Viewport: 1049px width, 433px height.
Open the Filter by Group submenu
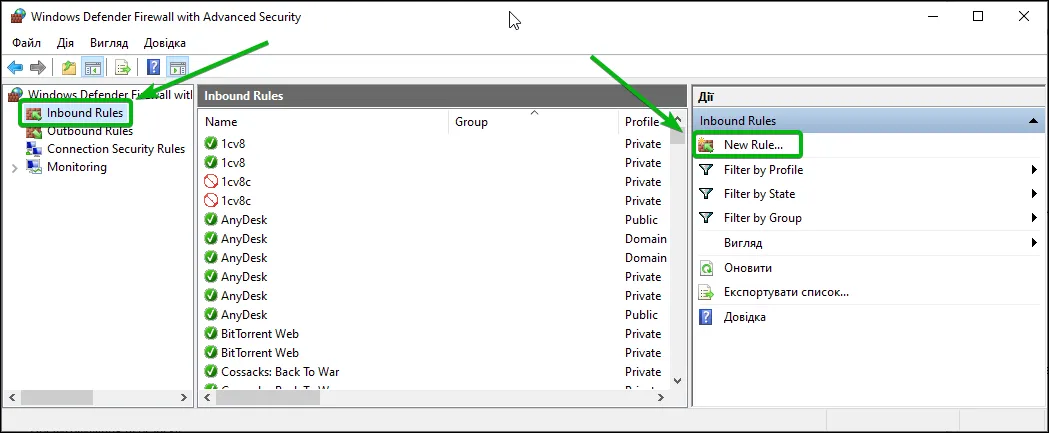click(868, 218)
